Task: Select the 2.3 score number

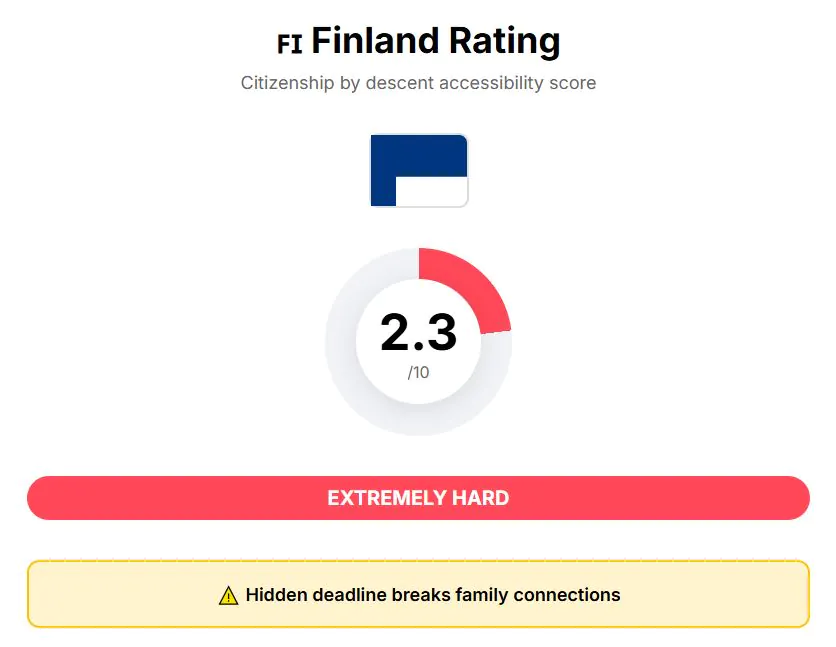Action: point(418,333)
